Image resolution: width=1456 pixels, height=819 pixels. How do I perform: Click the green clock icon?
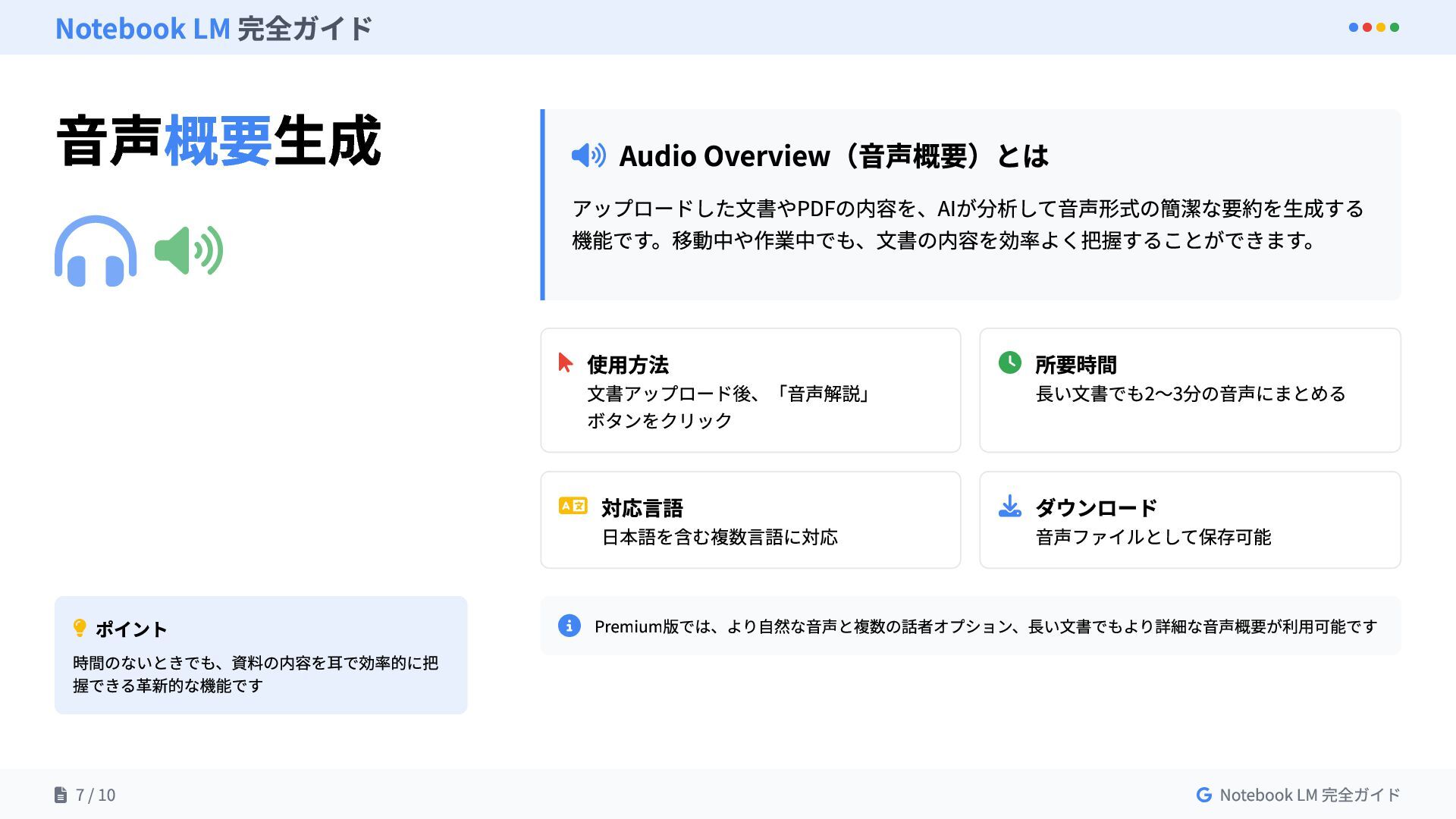point(1009,362)
